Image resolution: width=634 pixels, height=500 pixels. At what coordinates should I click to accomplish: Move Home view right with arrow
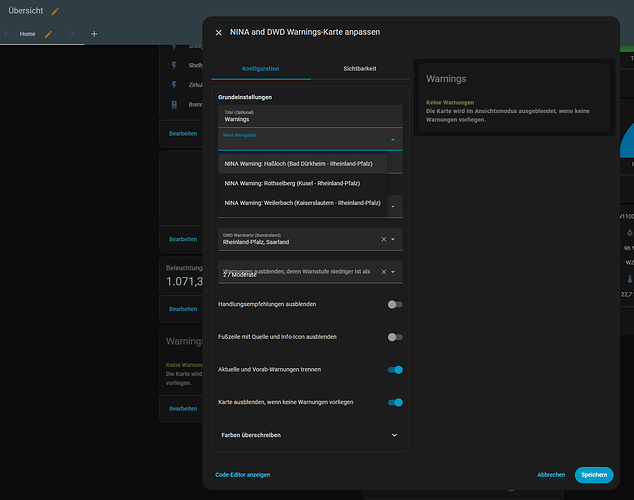coord(71,34)
